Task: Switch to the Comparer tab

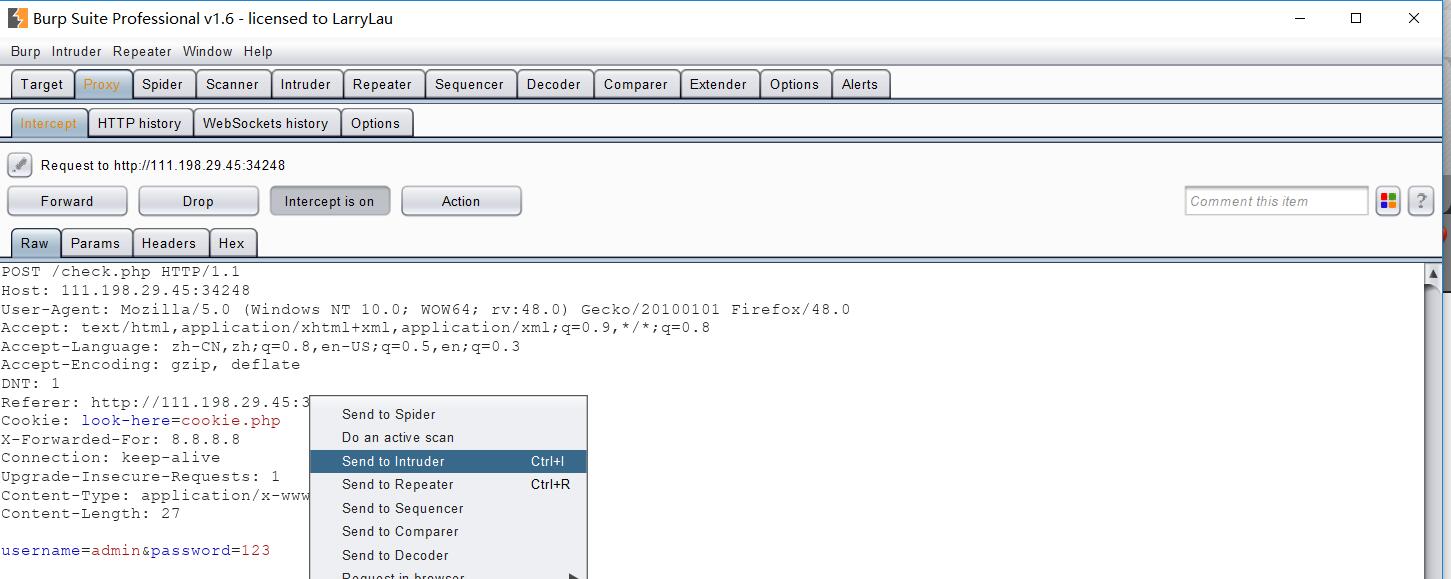Action: coord(636,84)
